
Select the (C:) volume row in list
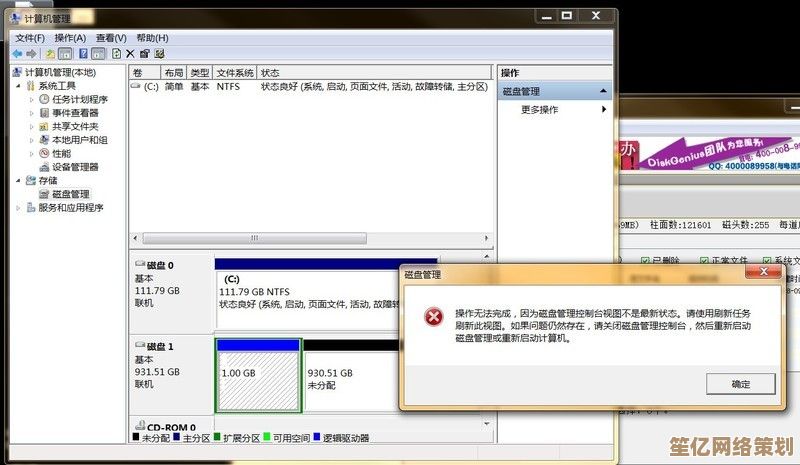click(310, 87)
